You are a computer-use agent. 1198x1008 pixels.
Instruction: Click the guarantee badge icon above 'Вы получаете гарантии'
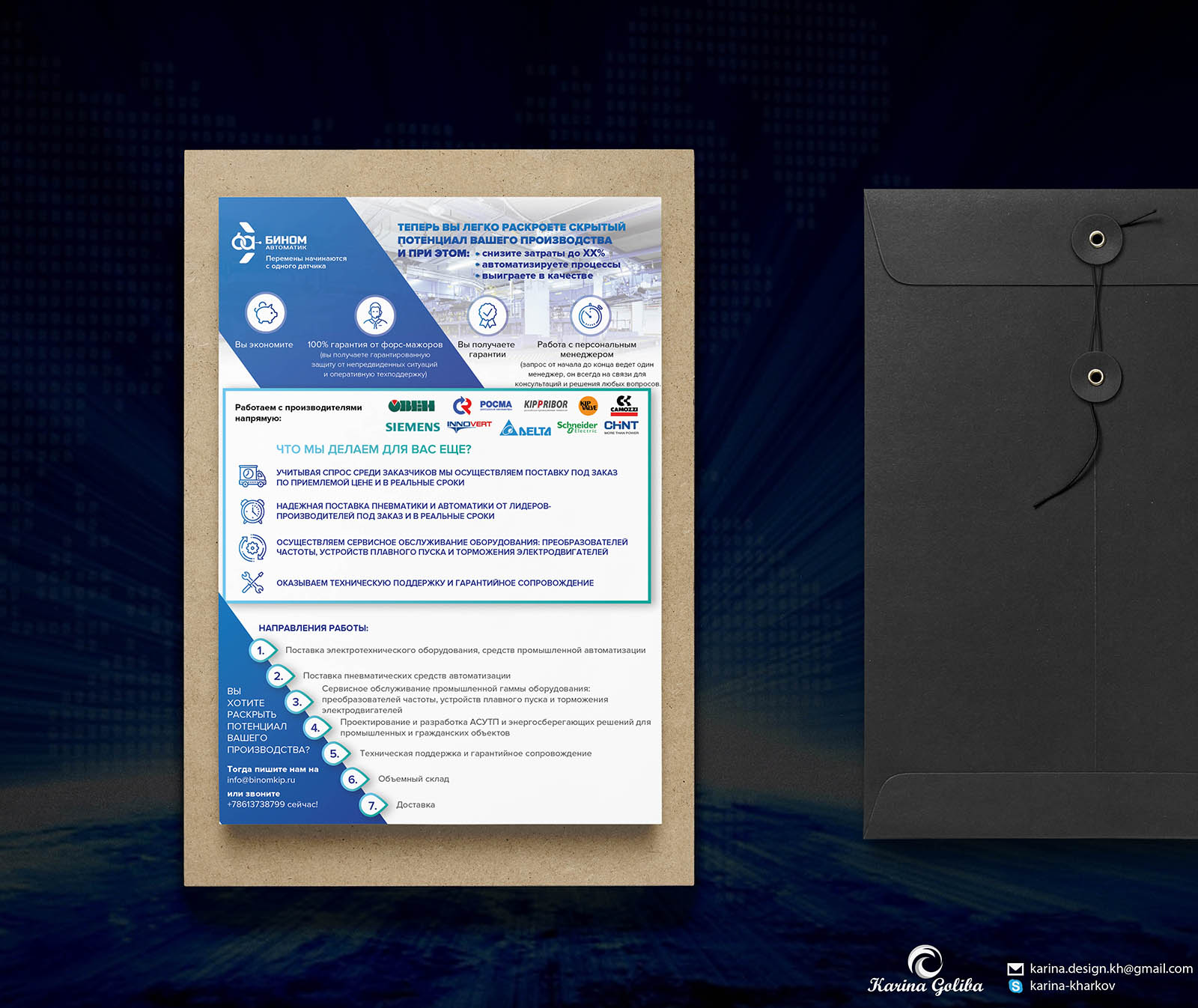tap(487, 315)
